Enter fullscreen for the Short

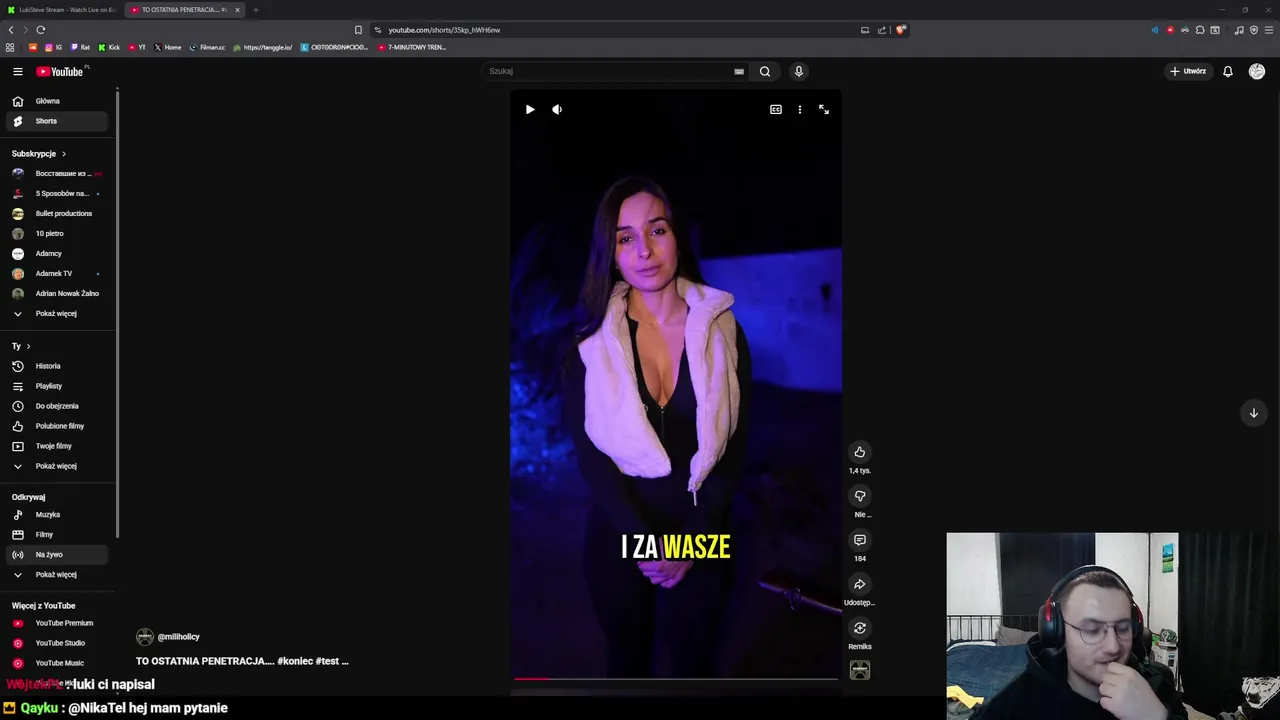[x=824, y=109]
